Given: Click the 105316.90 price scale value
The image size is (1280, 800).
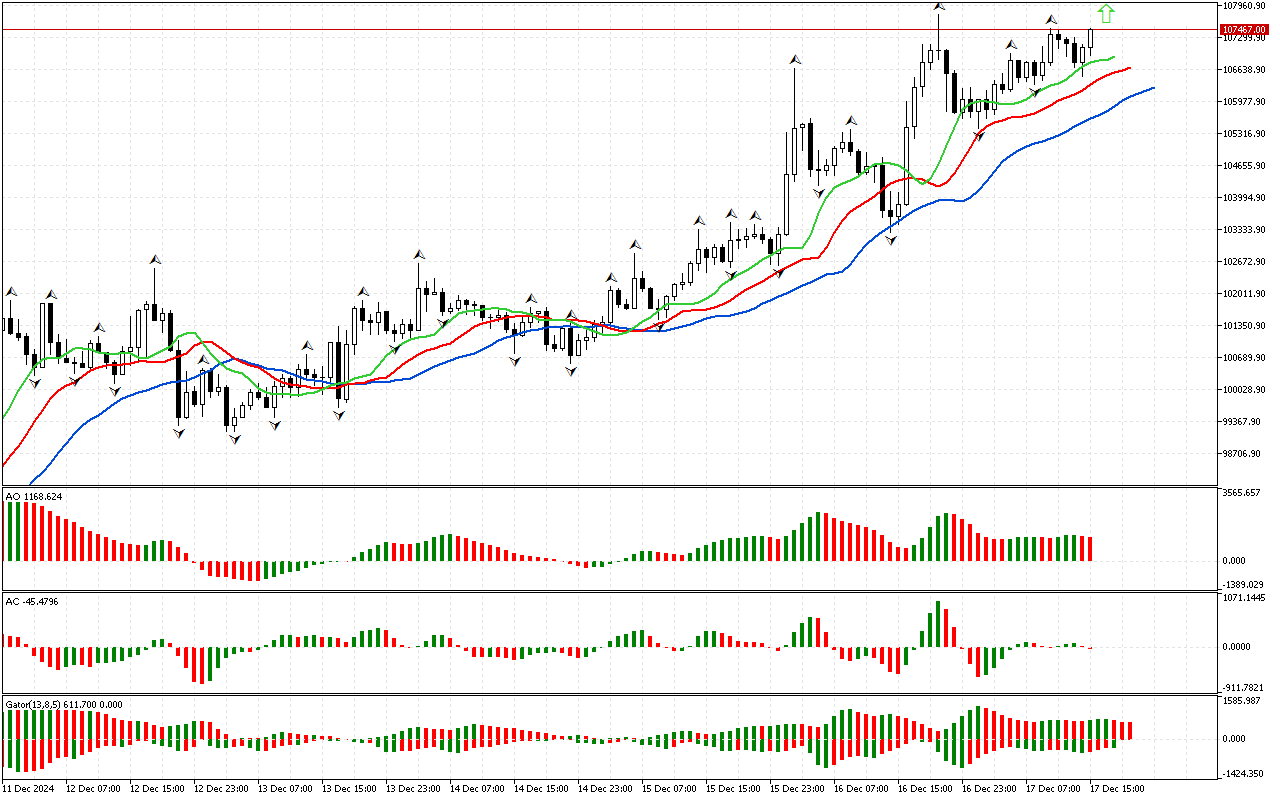Looking at the screenshot, I should [x=1245, y=134].
